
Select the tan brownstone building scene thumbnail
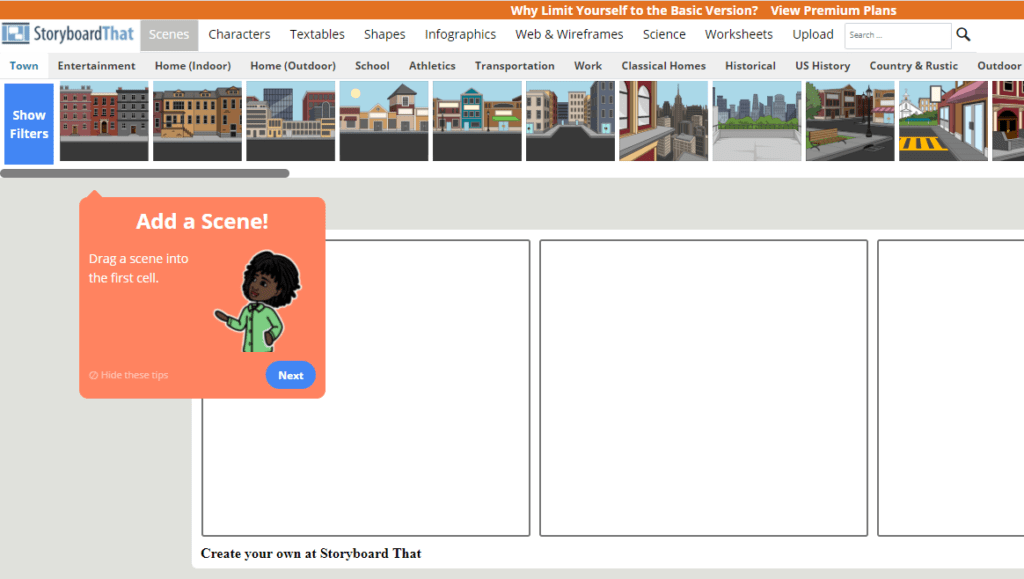point(197,121)
